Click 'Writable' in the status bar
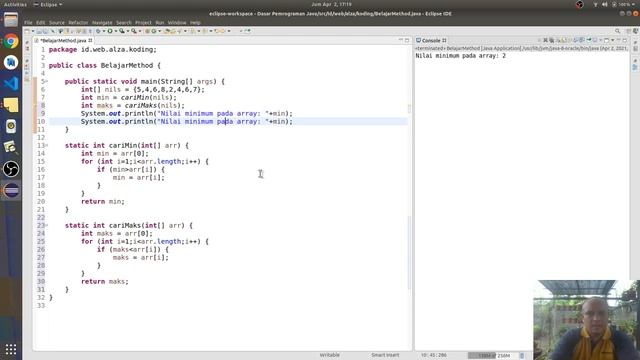The height and width of the screenshot is (360, 640). [329, 355]
